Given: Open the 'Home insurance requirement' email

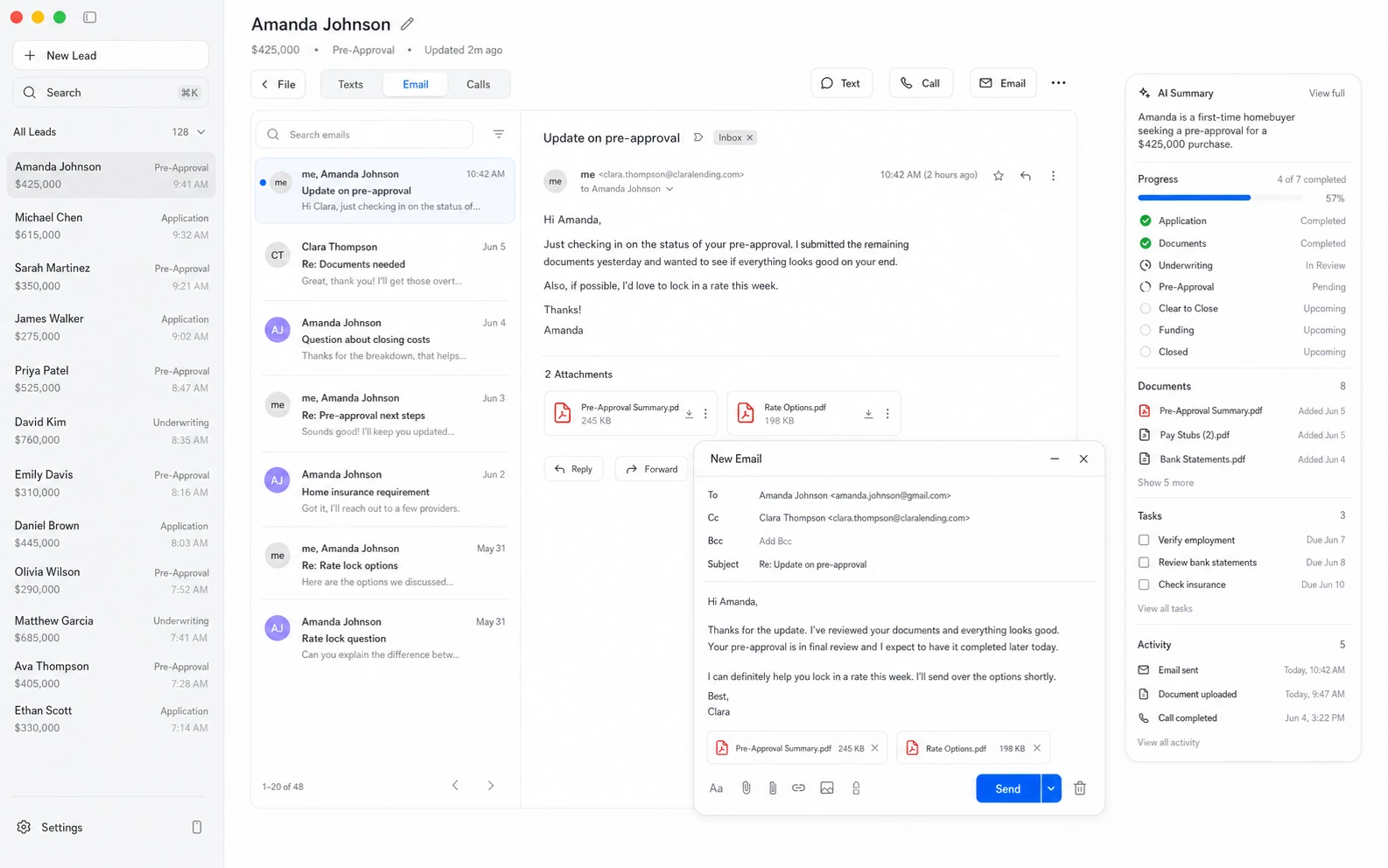Looking at the screenshot, I should tap(385, 491).
